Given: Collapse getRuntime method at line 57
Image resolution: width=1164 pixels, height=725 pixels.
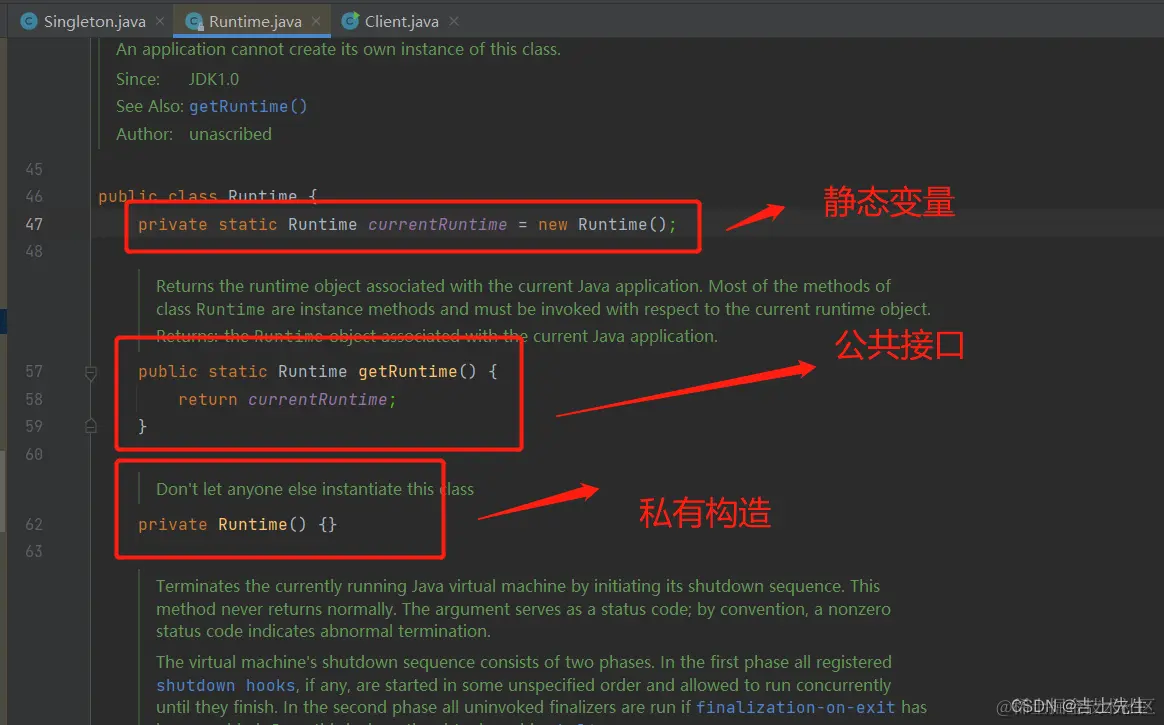Looking at the screenshot, I should click(91, 373).
